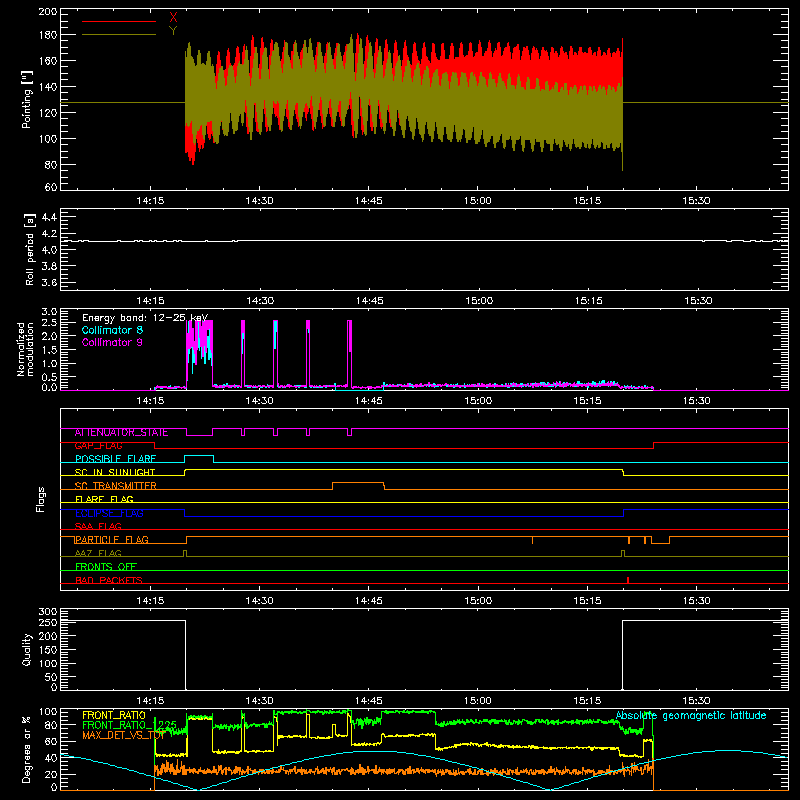Click the Roll period axis title

click(30, 249)
